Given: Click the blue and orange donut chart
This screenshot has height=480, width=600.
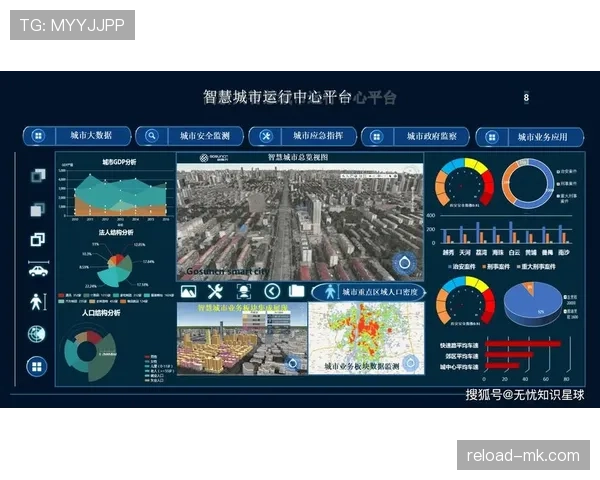Looking at the screenshot, I should coord(528,184).
